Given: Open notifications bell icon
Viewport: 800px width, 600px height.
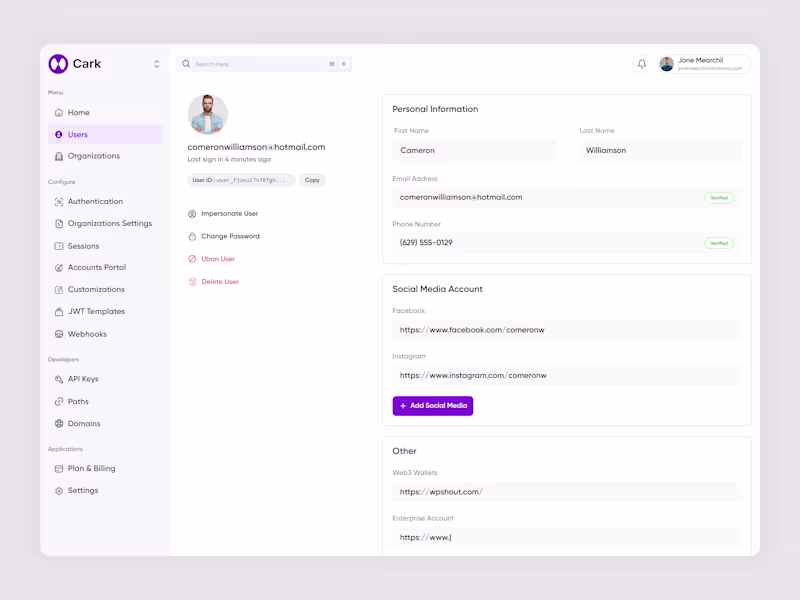Looking at the screenshot, I should (x=642, y=64).
